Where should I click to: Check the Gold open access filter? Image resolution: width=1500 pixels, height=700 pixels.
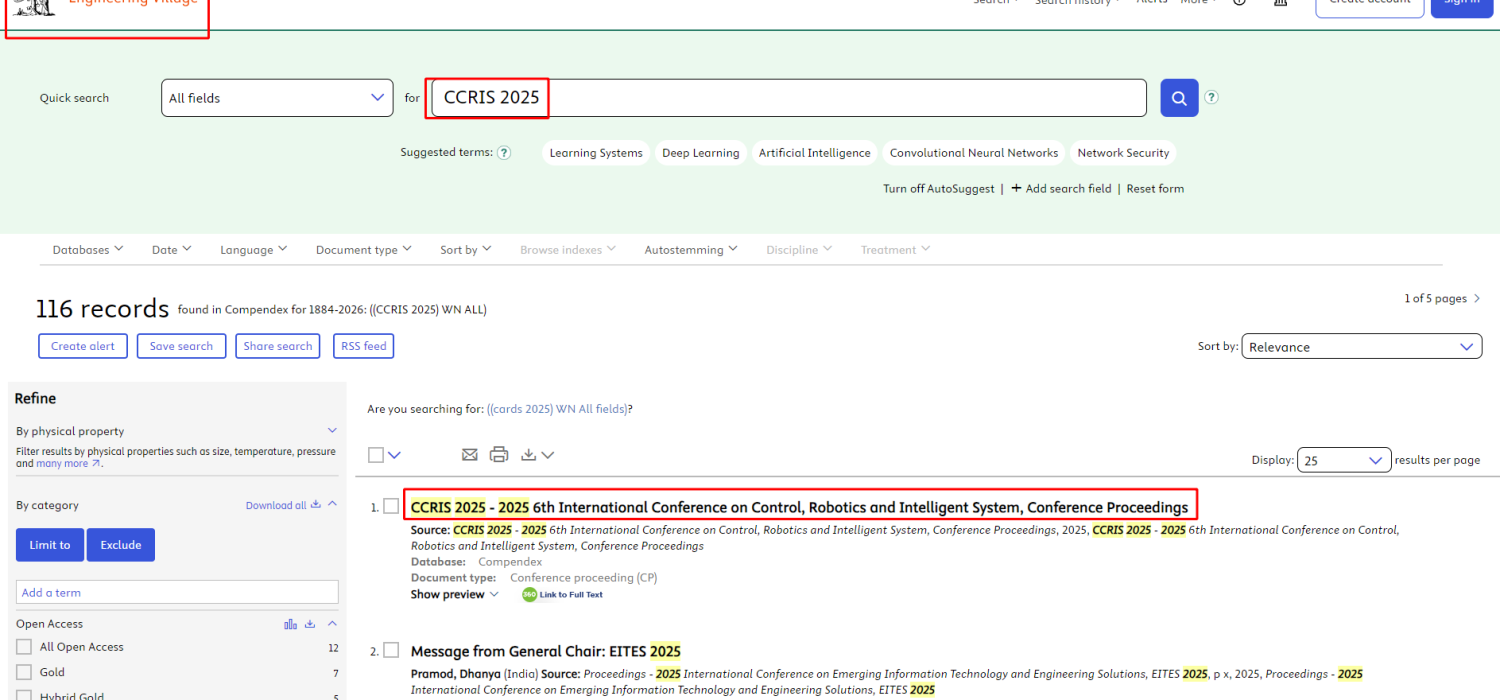pyautogui.click(x=24, y=672)
